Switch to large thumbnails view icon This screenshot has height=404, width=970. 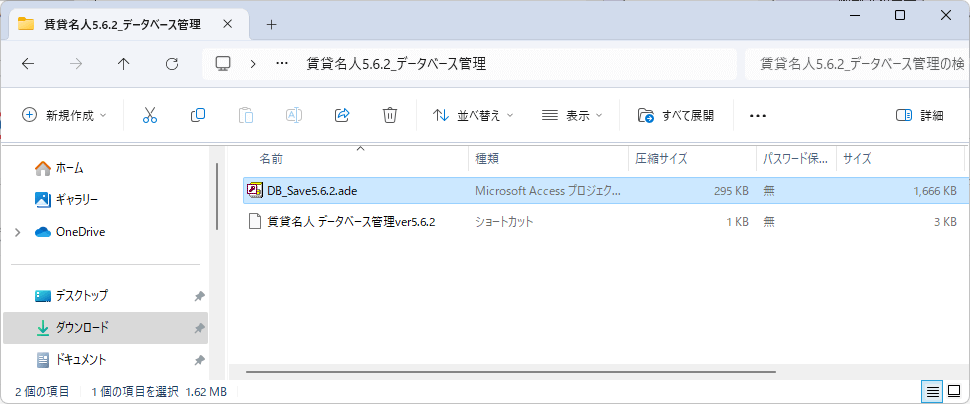pos(955,391)
